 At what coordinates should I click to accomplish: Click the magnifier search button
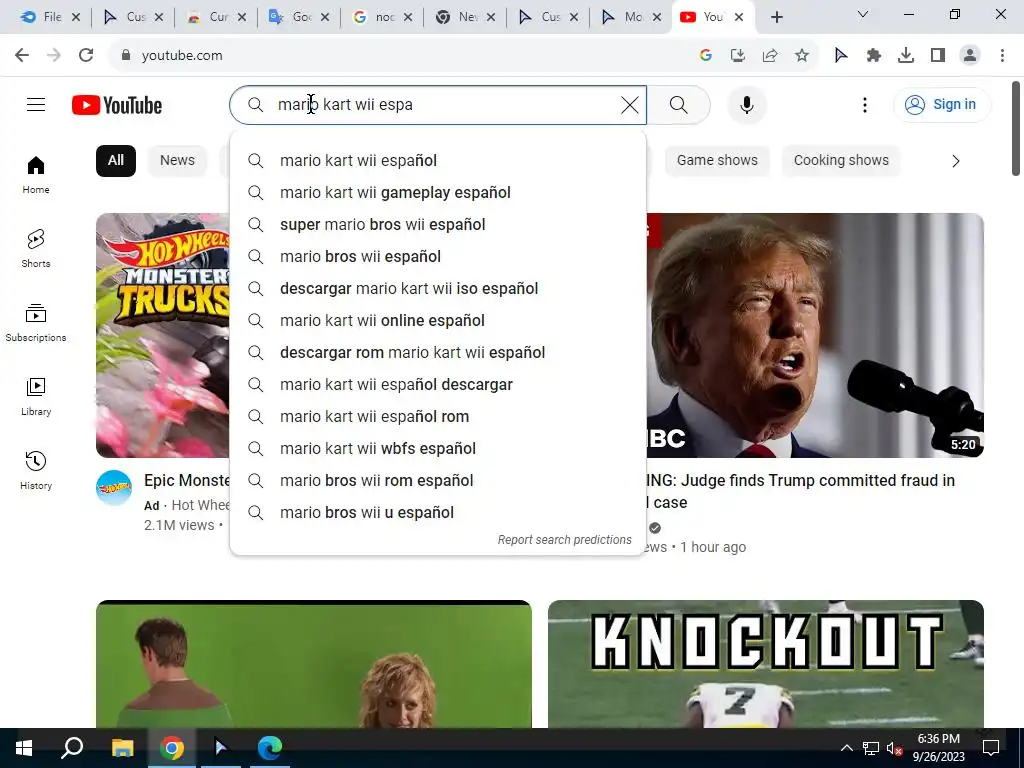pos(679,104)
